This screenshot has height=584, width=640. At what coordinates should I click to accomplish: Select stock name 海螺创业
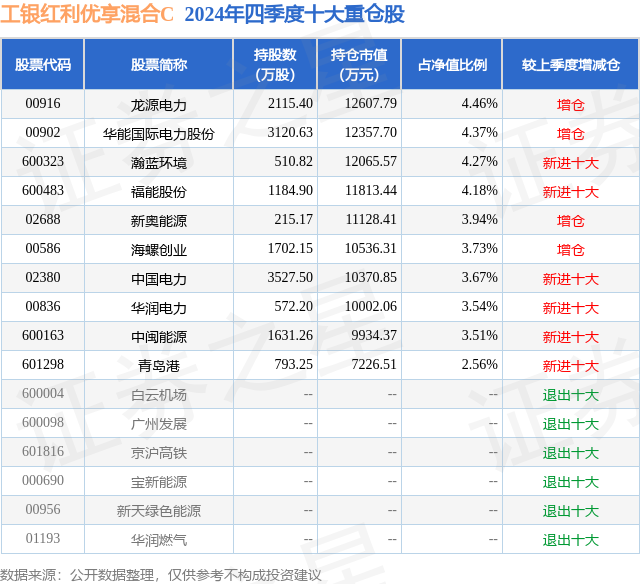click(159, 250)
